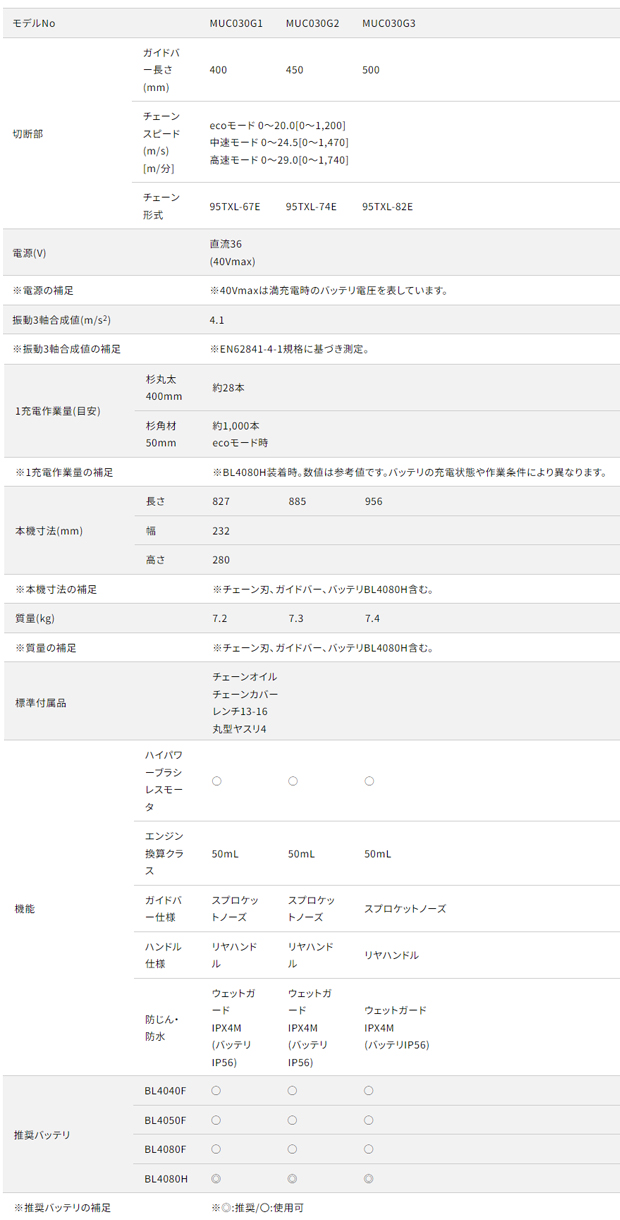Click the 振動3軸合成値(m/s²) row label
This screenshot has height=1220, width=620.
click(60, 319)
